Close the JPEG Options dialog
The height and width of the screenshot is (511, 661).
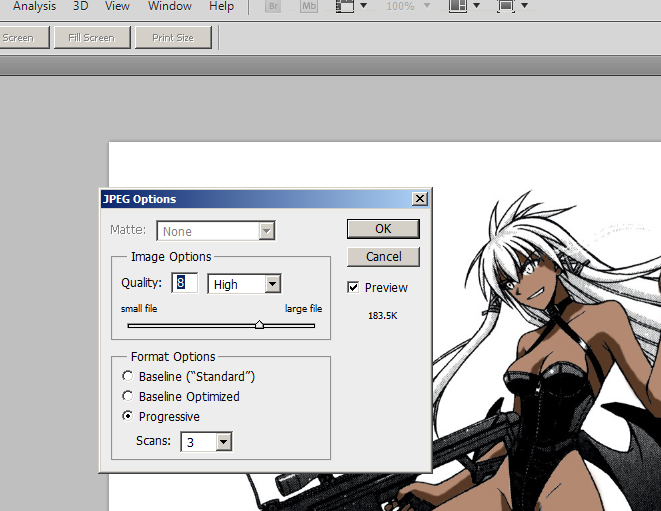(x=419, y=199)
